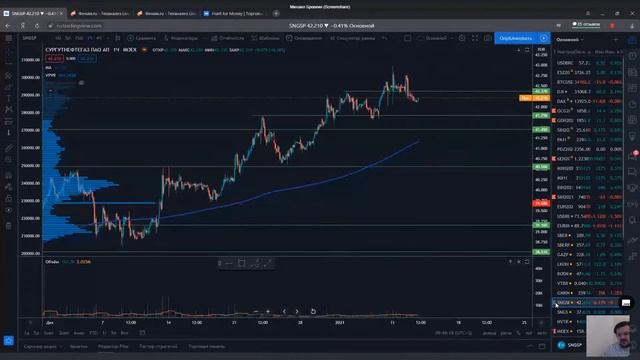Toggle lock all drawing tools
The image size is (640, 360).
click(x=9, y=198)
